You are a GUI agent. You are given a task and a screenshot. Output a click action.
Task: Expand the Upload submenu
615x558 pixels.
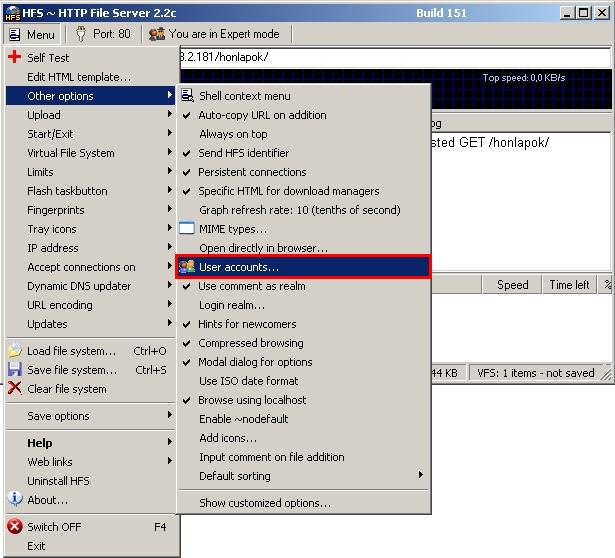point(90,115)
